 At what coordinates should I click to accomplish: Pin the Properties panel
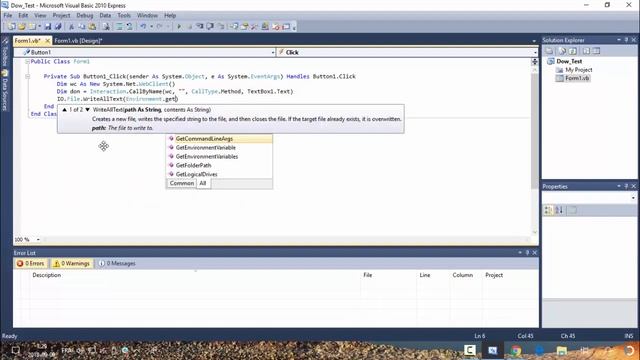[x=627, y=186]
